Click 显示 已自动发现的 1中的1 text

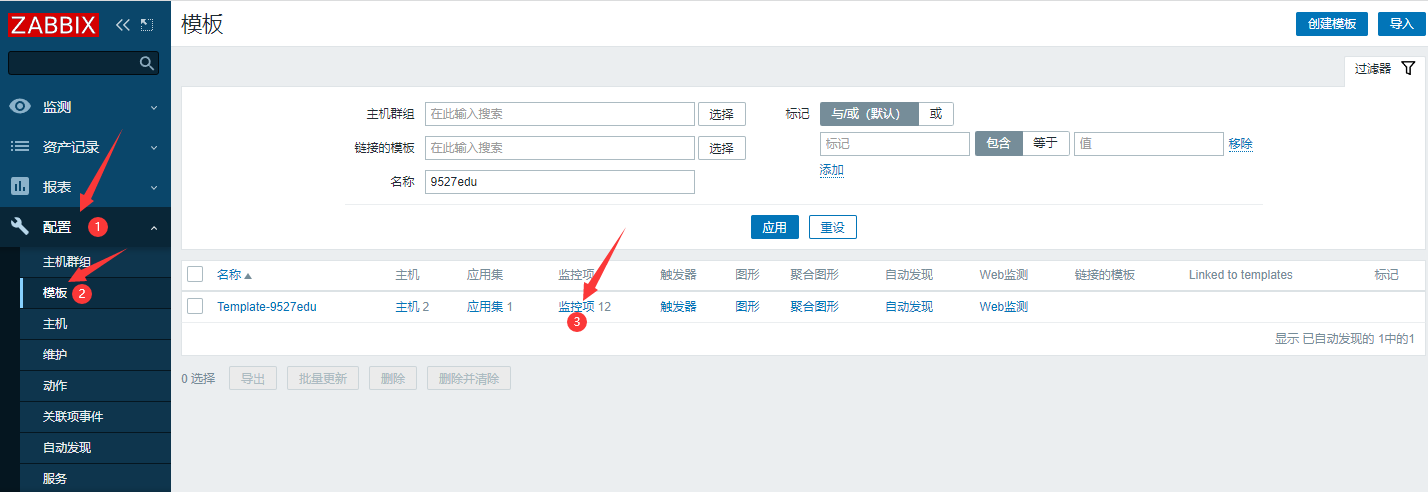(1344, 339)
